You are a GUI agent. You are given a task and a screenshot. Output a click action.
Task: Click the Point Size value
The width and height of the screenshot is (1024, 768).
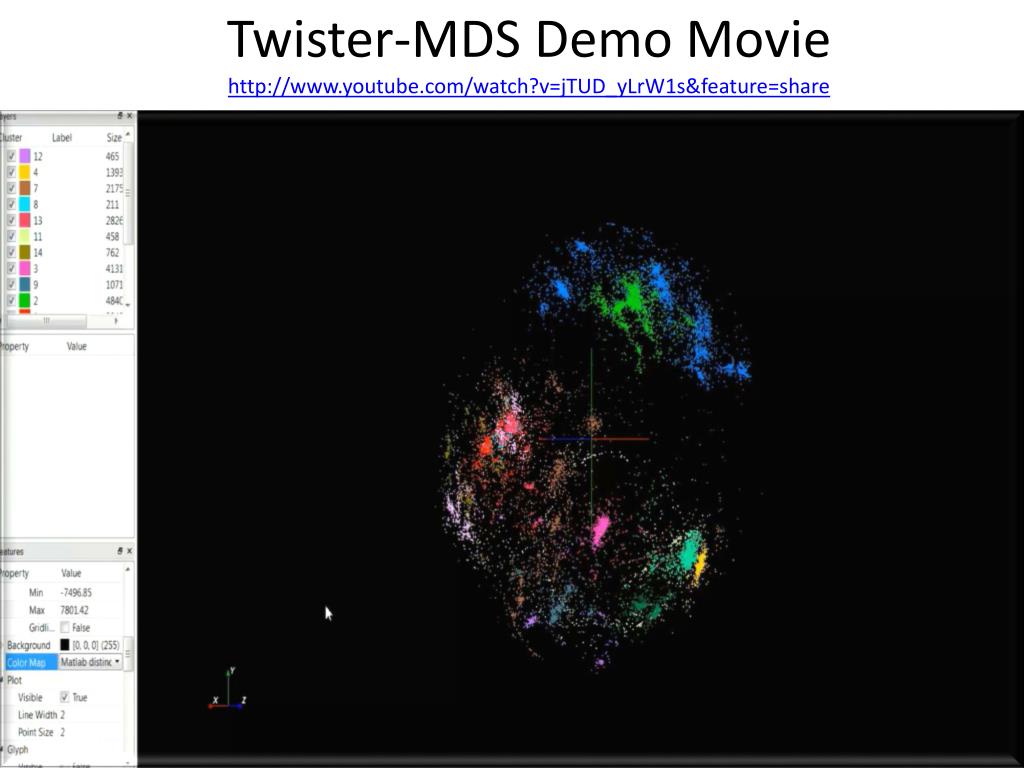(63, 732)
